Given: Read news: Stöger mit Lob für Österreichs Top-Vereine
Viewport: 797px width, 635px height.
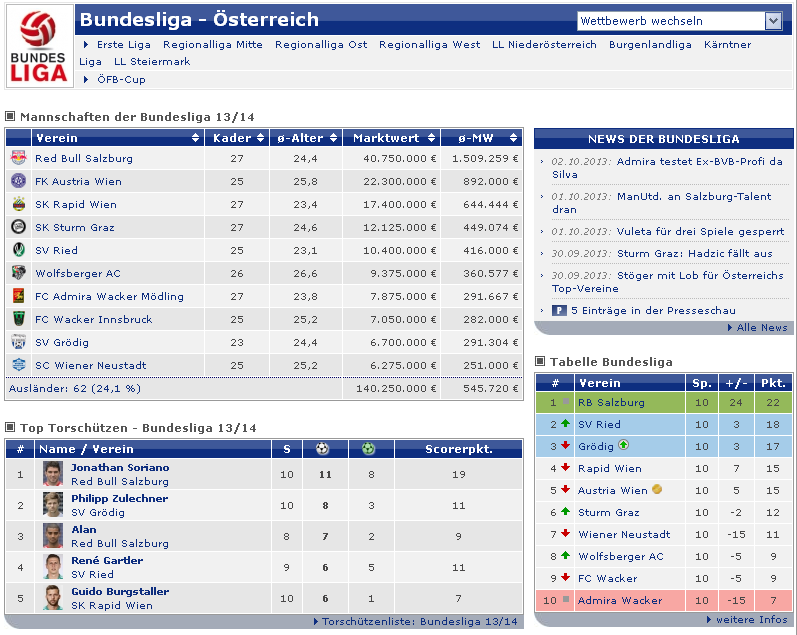Looking at the screenshot, I should pos(668,282).
